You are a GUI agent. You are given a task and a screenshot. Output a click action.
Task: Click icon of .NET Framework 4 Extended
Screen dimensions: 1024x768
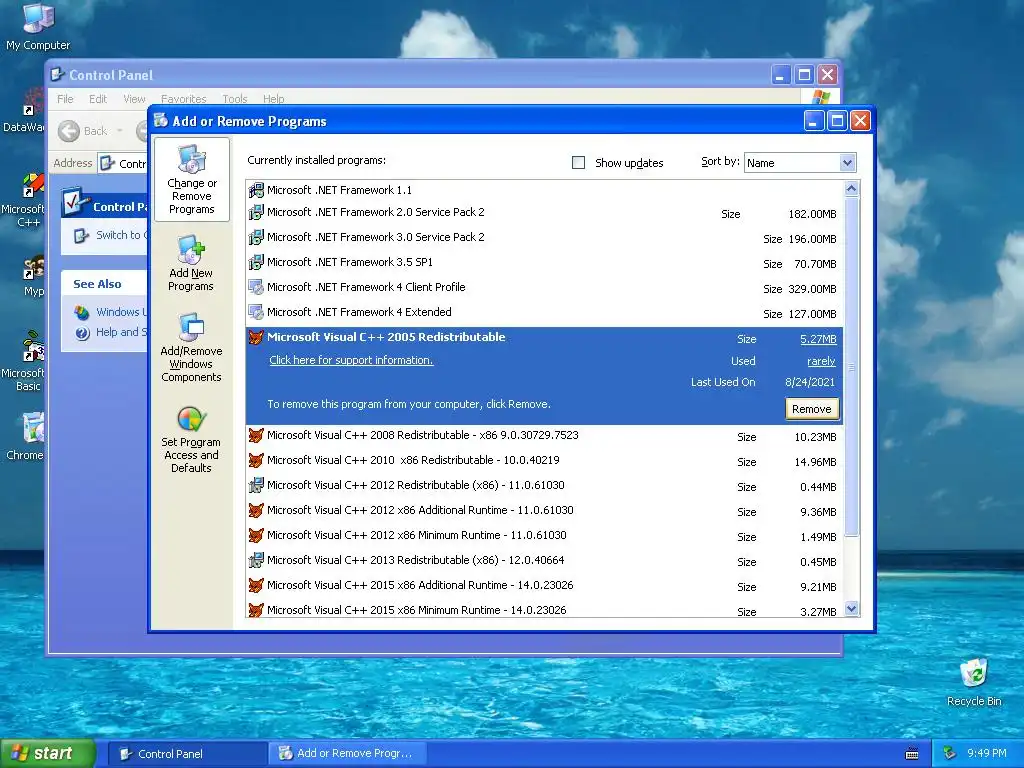(x=256, y=312)
